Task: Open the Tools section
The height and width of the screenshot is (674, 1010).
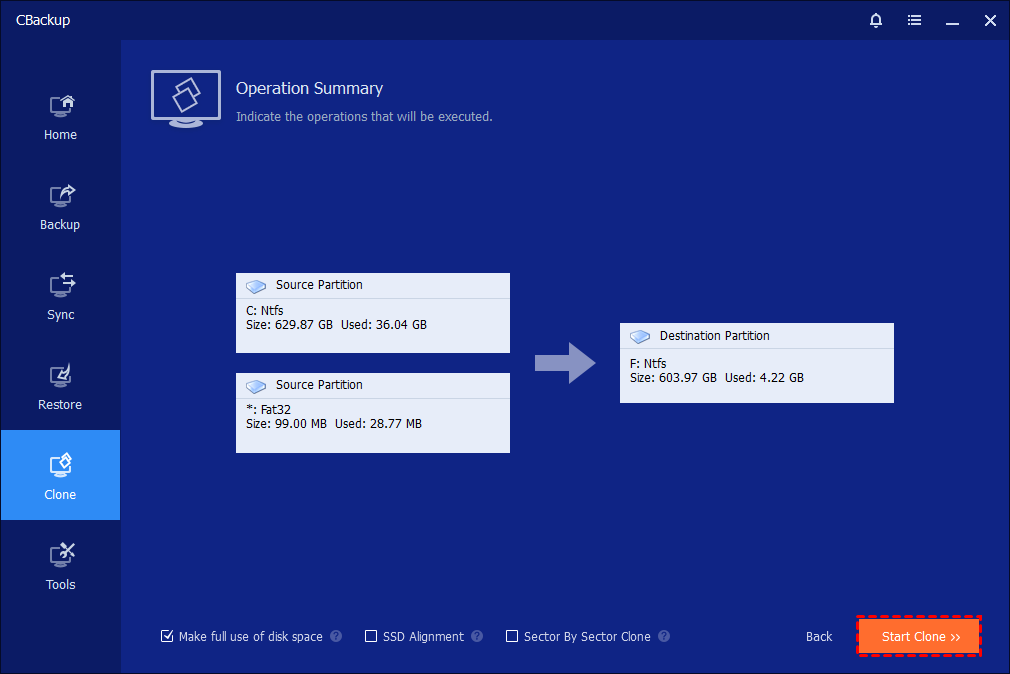Action: [60, 566]
